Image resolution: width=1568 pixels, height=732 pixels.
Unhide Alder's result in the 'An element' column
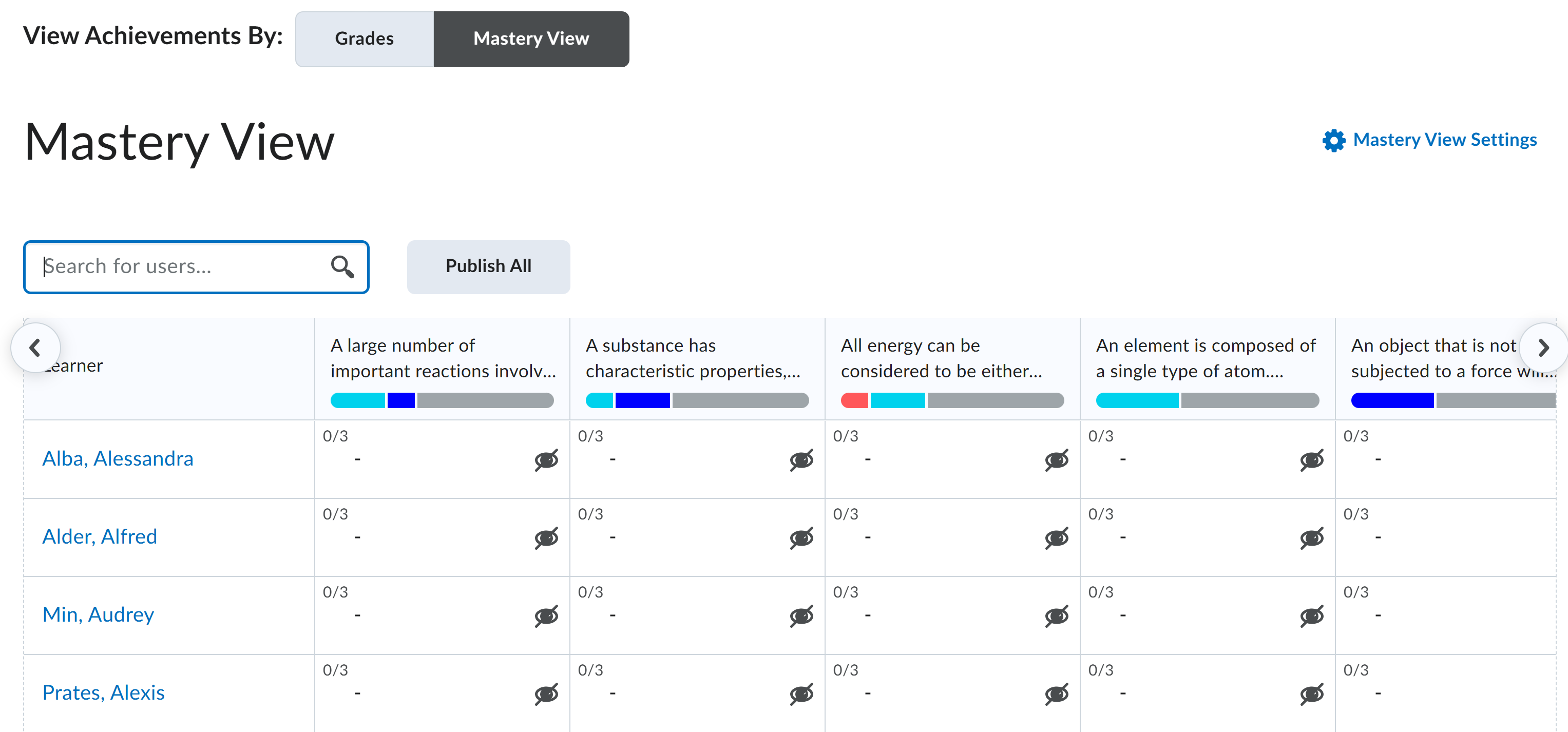tap(1312, 538)
